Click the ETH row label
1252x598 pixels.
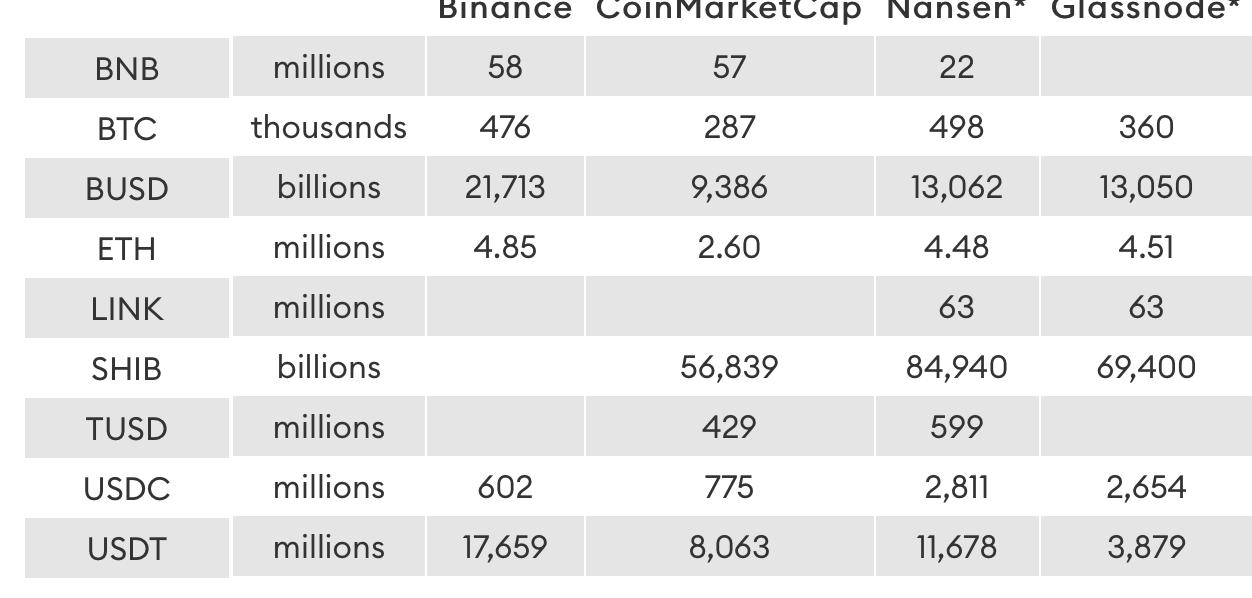click(x=127, y=249)
